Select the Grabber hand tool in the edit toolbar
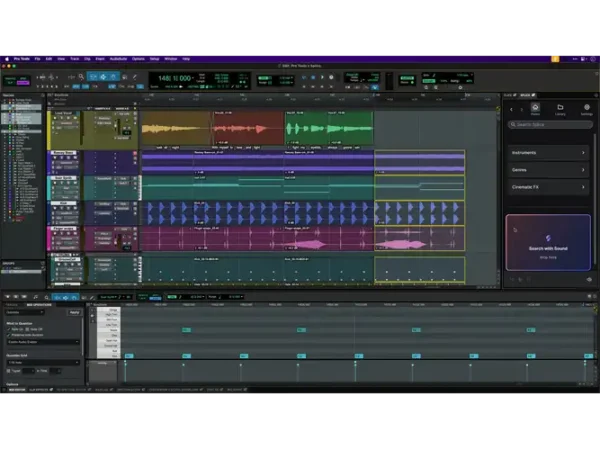Viewport: 600px width, 450px height. click(114, 77)
